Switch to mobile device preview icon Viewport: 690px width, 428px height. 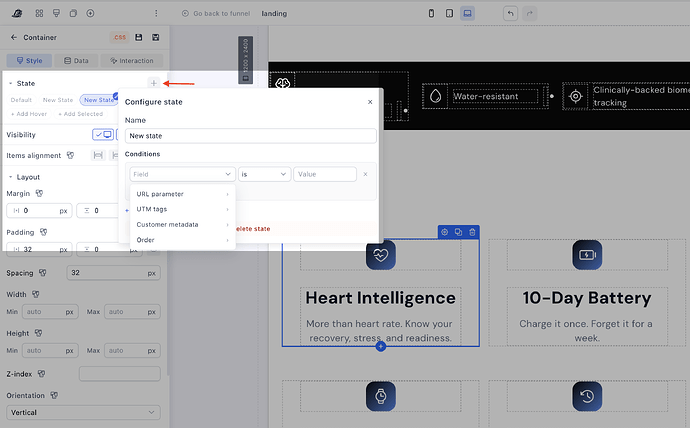(x=431, y=13)
